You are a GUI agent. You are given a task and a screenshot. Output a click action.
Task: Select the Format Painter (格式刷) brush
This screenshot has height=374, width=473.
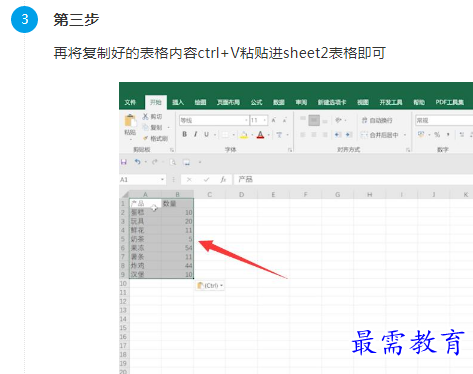tap(145, 138)
